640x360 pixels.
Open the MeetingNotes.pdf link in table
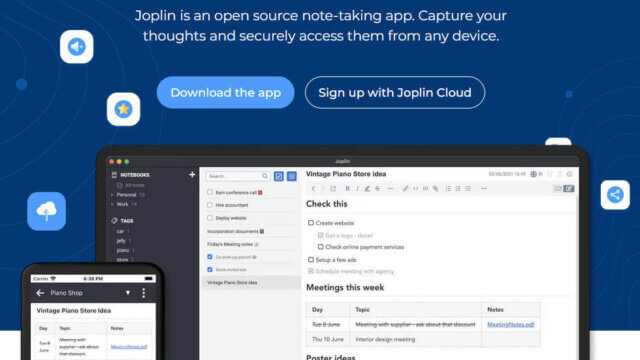tap(511, 324)
